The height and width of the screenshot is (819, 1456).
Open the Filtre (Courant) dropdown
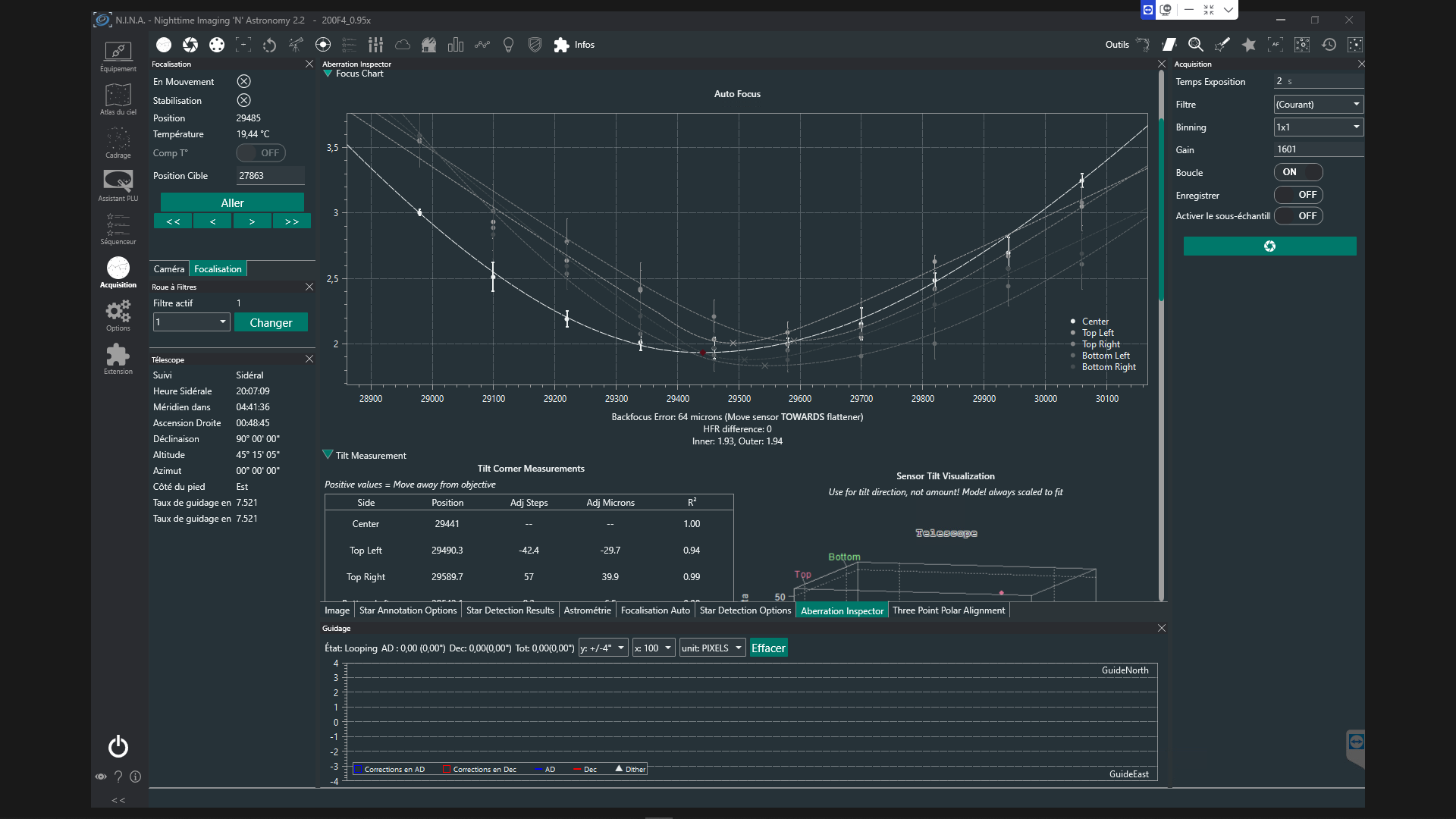pos(1318,104)
